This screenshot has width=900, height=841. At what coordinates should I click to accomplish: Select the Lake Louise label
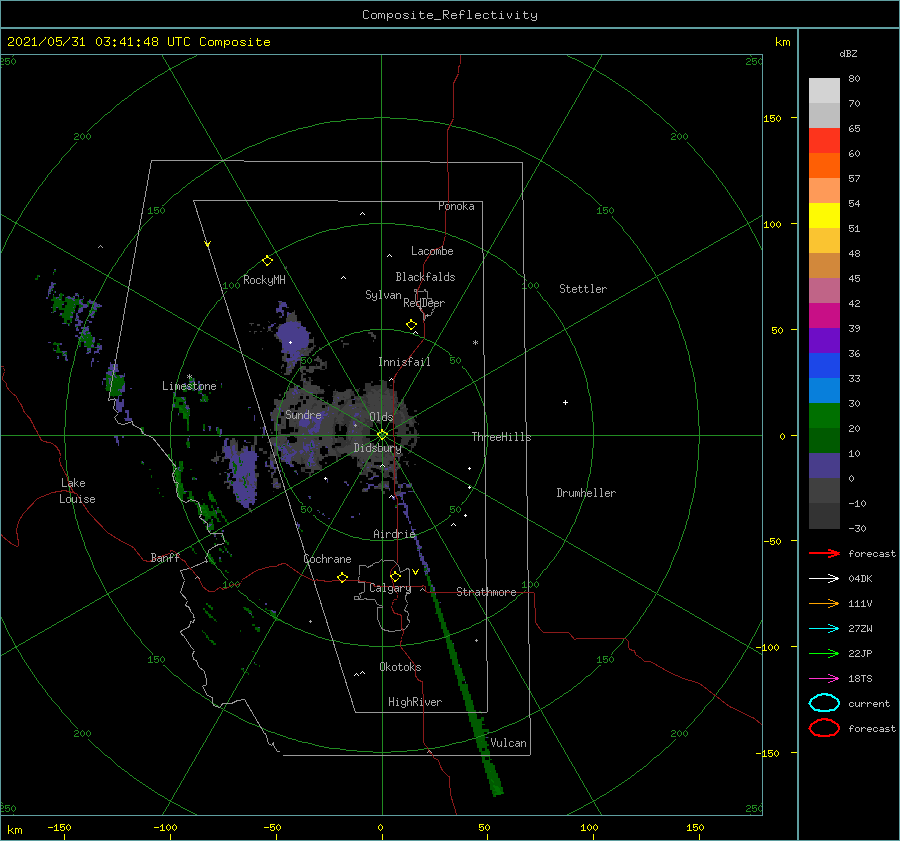click(77, 491)
